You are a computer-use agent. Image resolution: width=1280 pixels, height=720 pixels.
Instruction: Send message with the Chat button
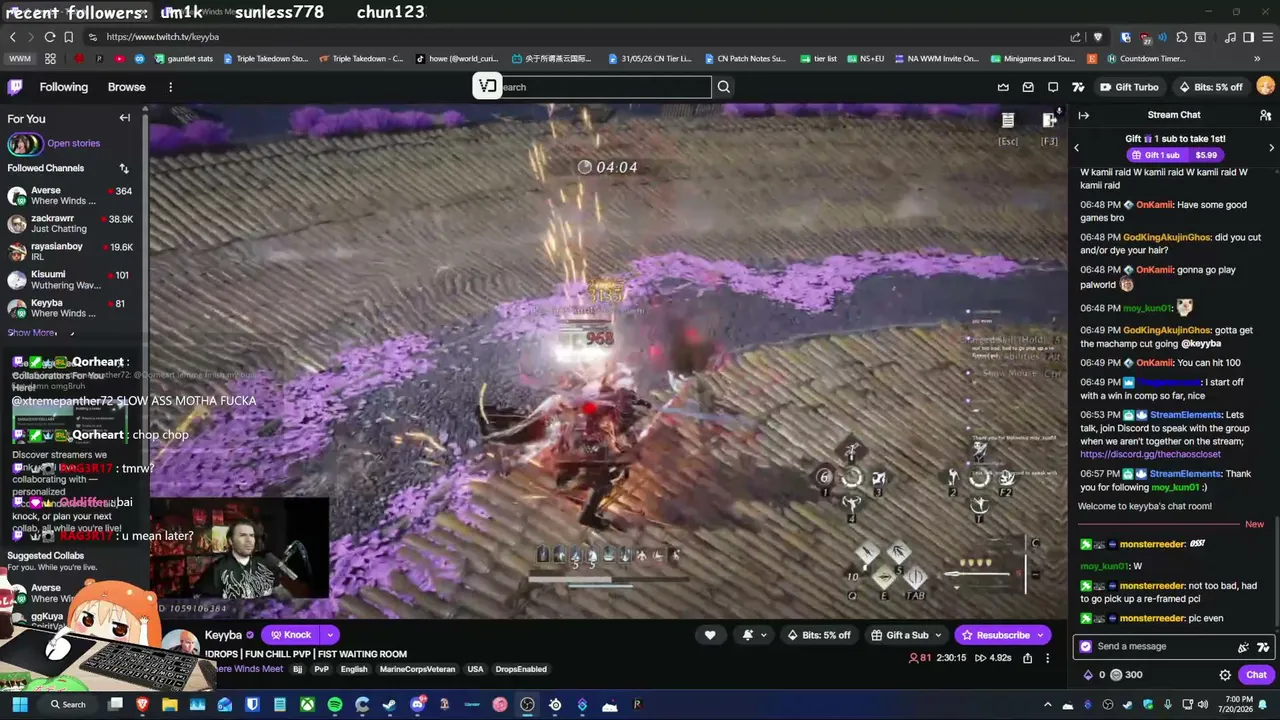point(1256,675)
